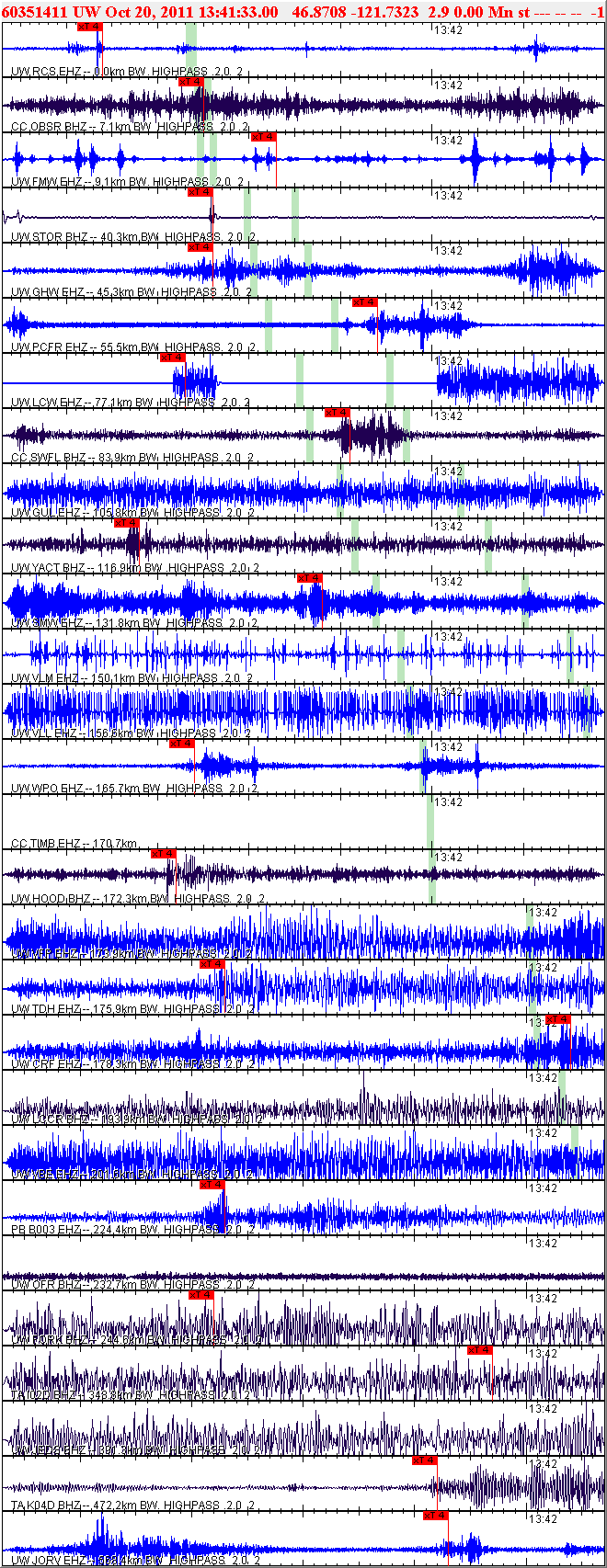Click the magnitude value 2.9 in header
Image resolution: width=607 pixels, height=1568 pixels.
[438, 12]
